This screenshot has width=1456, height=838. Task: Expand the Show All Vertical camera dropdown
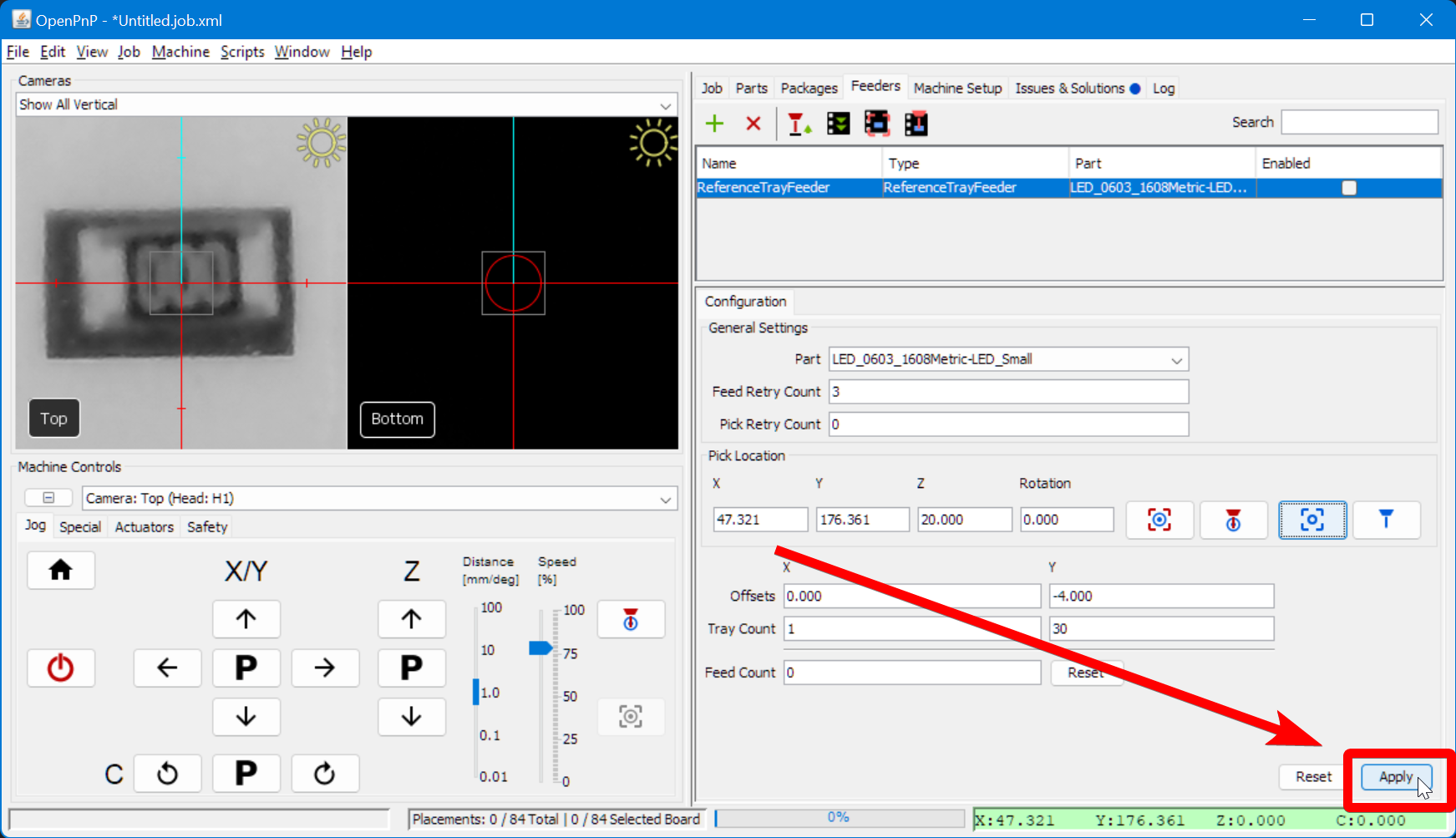tap(665, 105)
